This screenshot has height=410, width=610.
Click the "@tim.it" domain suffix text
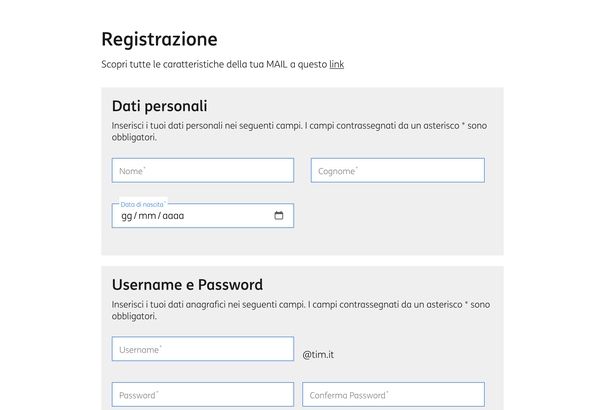click(x=318, y=354)
